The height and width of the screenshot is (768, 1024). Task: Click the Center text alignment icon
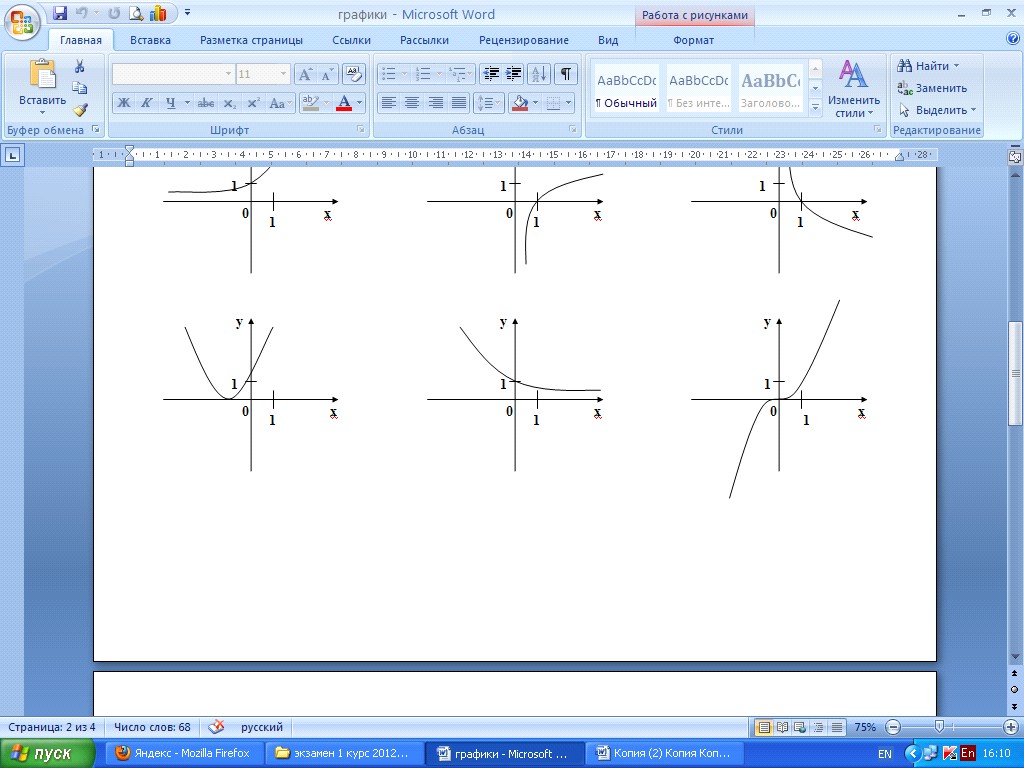[411, 103]
